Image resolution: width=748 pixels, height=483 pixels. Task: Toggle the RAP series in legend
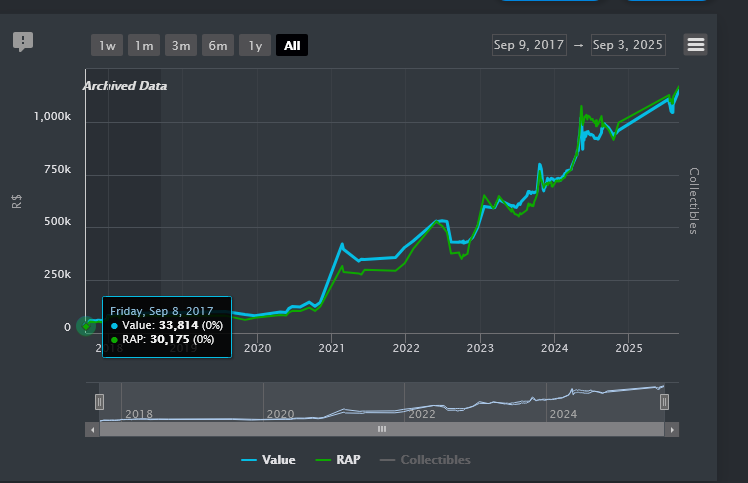tap(338, 460)
